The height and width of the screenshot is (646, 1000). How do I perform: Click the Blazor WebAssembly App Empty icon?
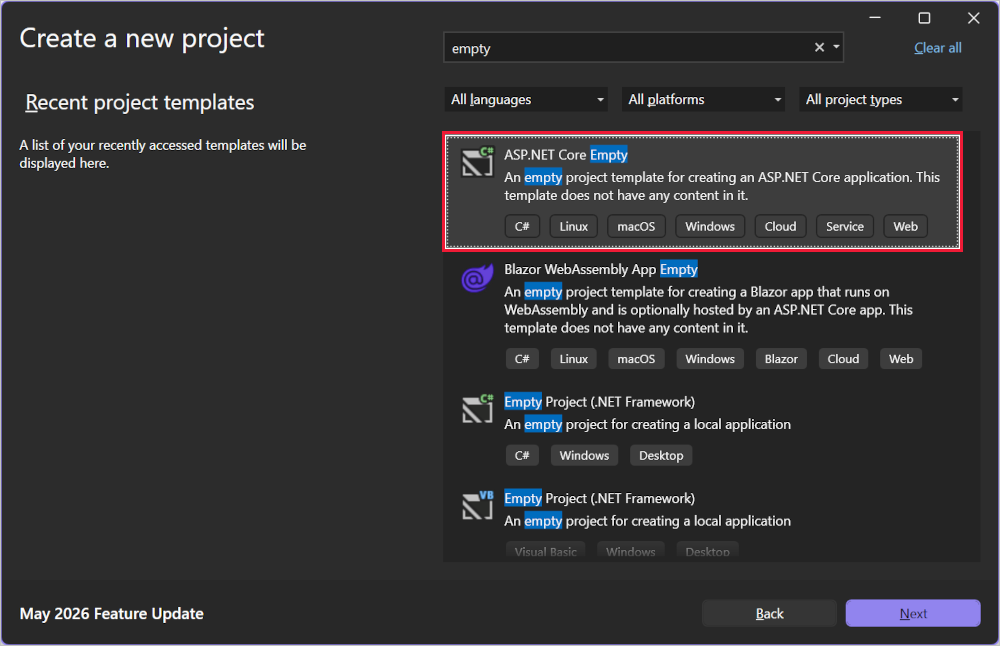(478, 277)
